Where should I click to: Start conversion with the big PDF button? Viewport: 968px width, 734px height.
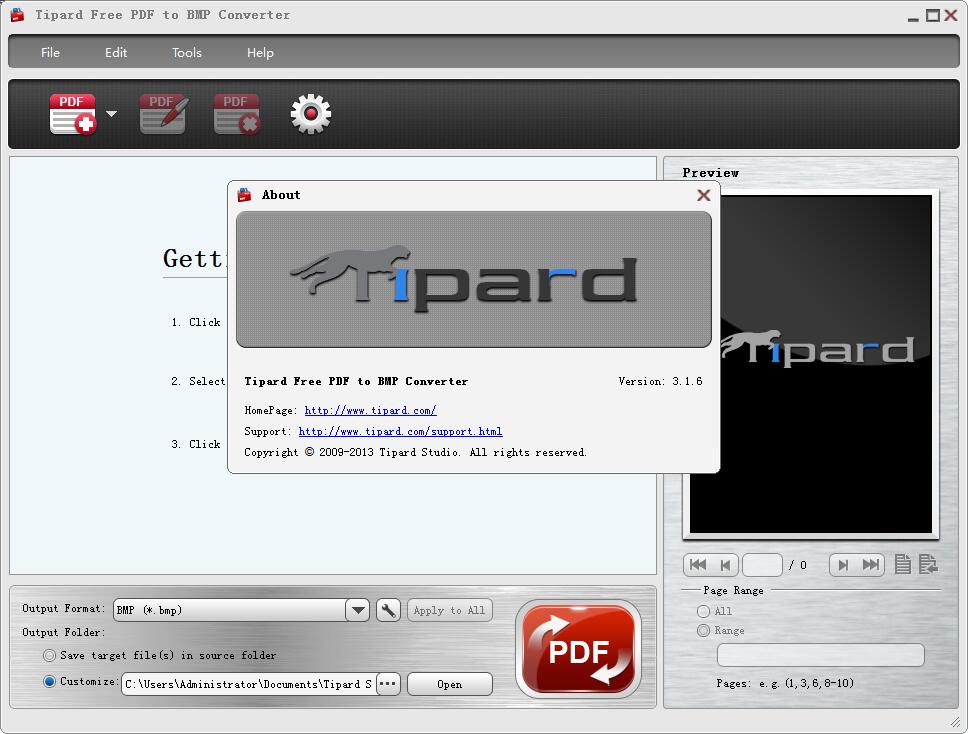578,649
